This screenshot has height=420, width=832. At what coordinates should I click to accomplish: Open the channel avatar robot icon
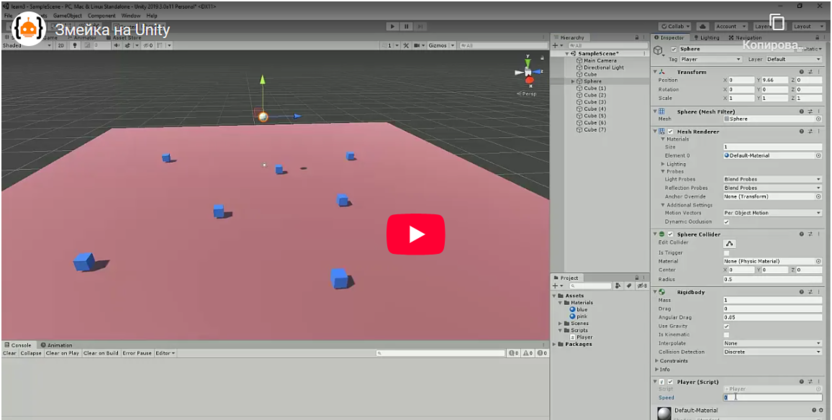[28, 29]
